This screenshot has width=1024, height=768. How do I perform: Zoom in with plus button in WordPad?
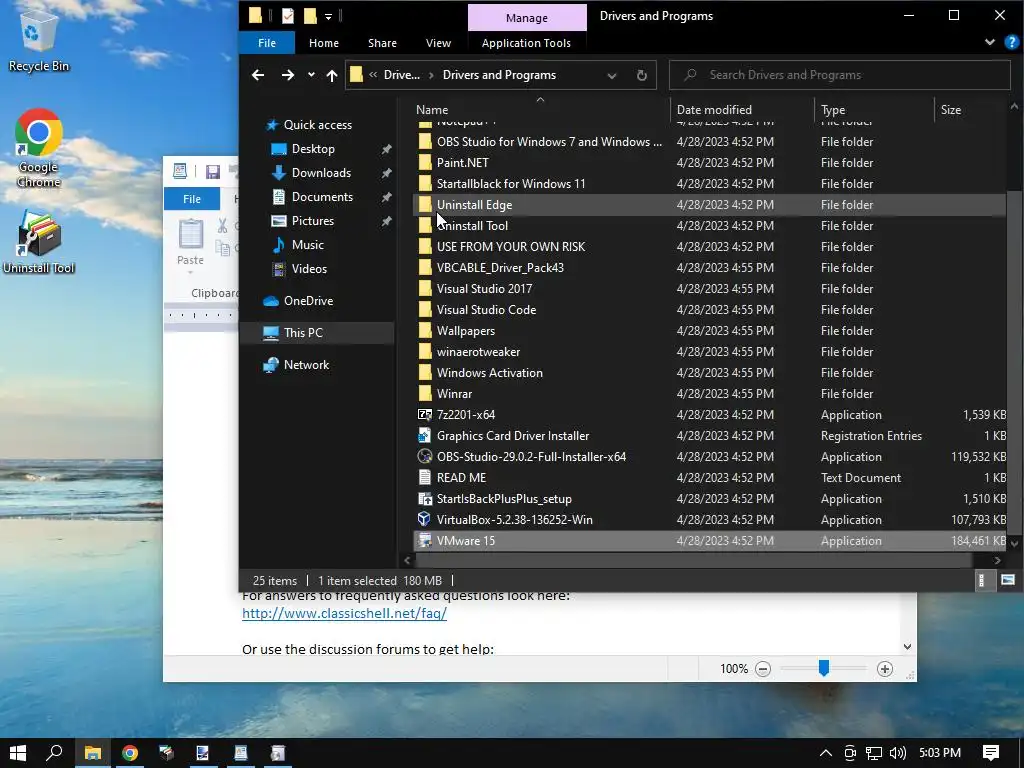coord(885,669)
